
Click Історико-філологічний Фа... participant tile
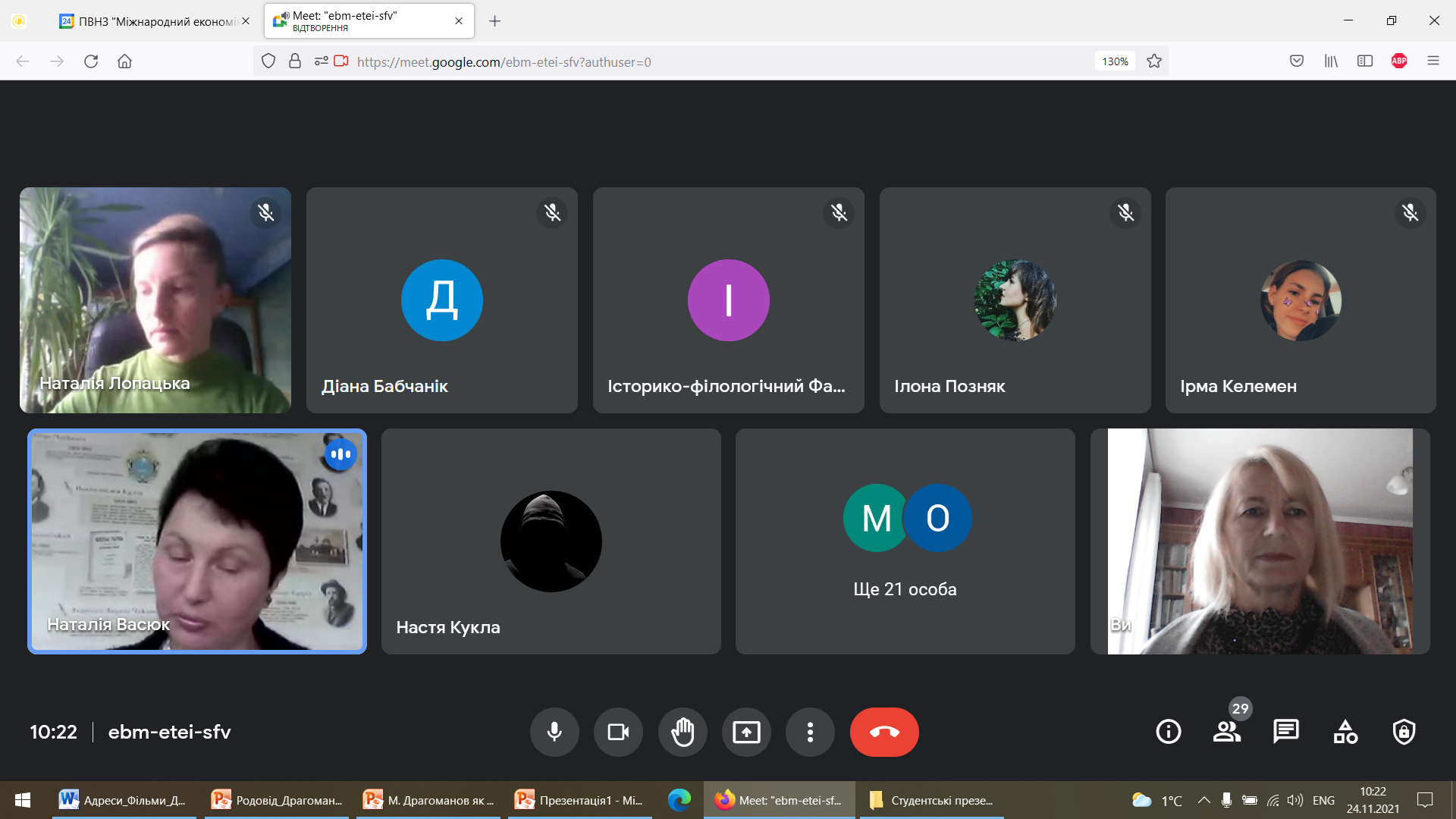(729, 300)
